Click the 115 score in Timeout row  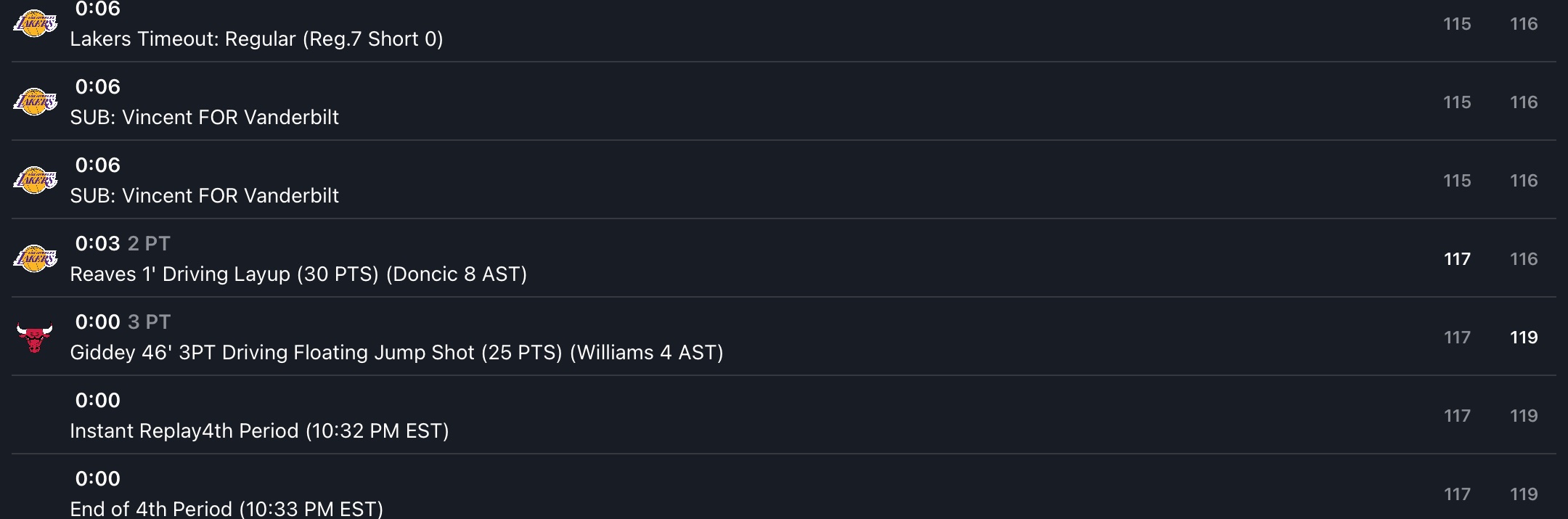click(x=1457, y=24)
